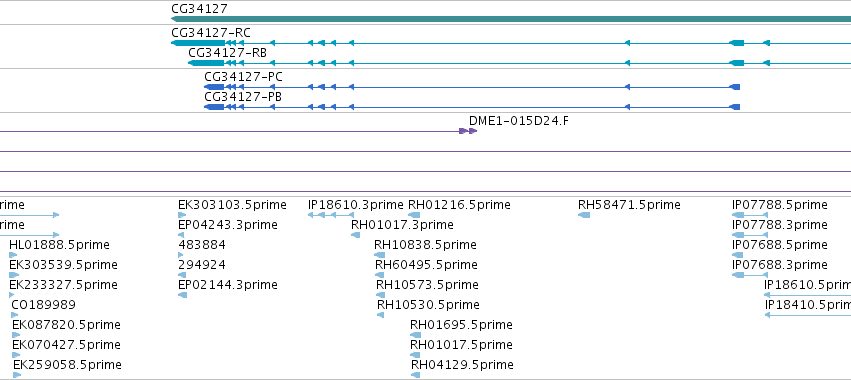
Task: Click the DME1-015D24.F purple arrow feature
Action: 468,131
